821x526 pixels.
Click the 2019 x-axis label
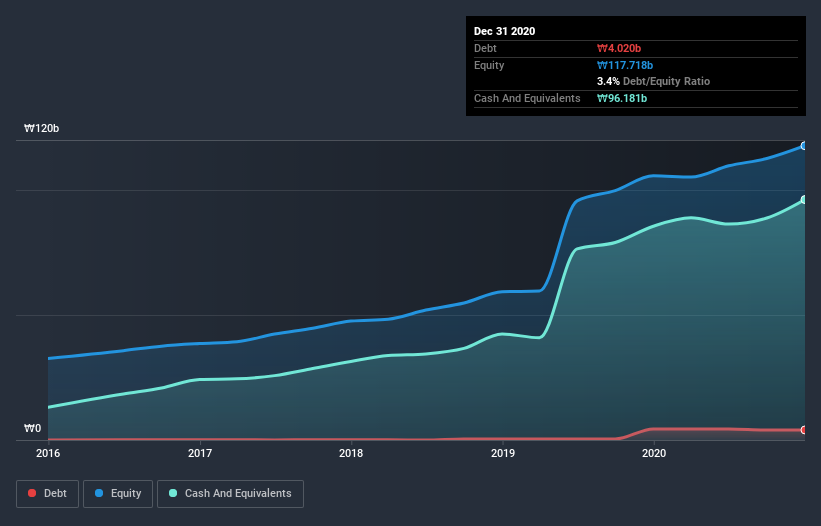tap(503, 453)
